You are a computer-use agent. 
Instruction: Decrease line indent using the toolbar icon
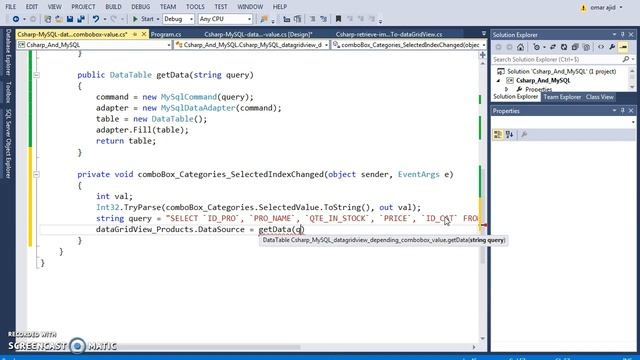pyautogui.click(x=312, y=19)
